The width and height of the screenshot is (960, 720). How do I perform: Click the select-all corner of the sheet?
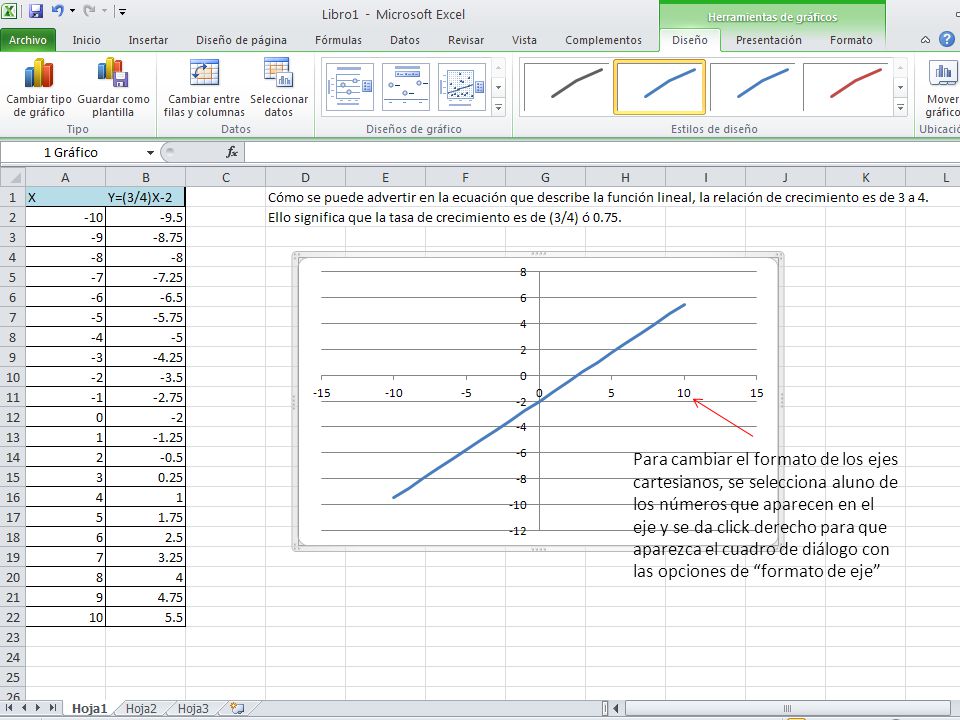12,178
